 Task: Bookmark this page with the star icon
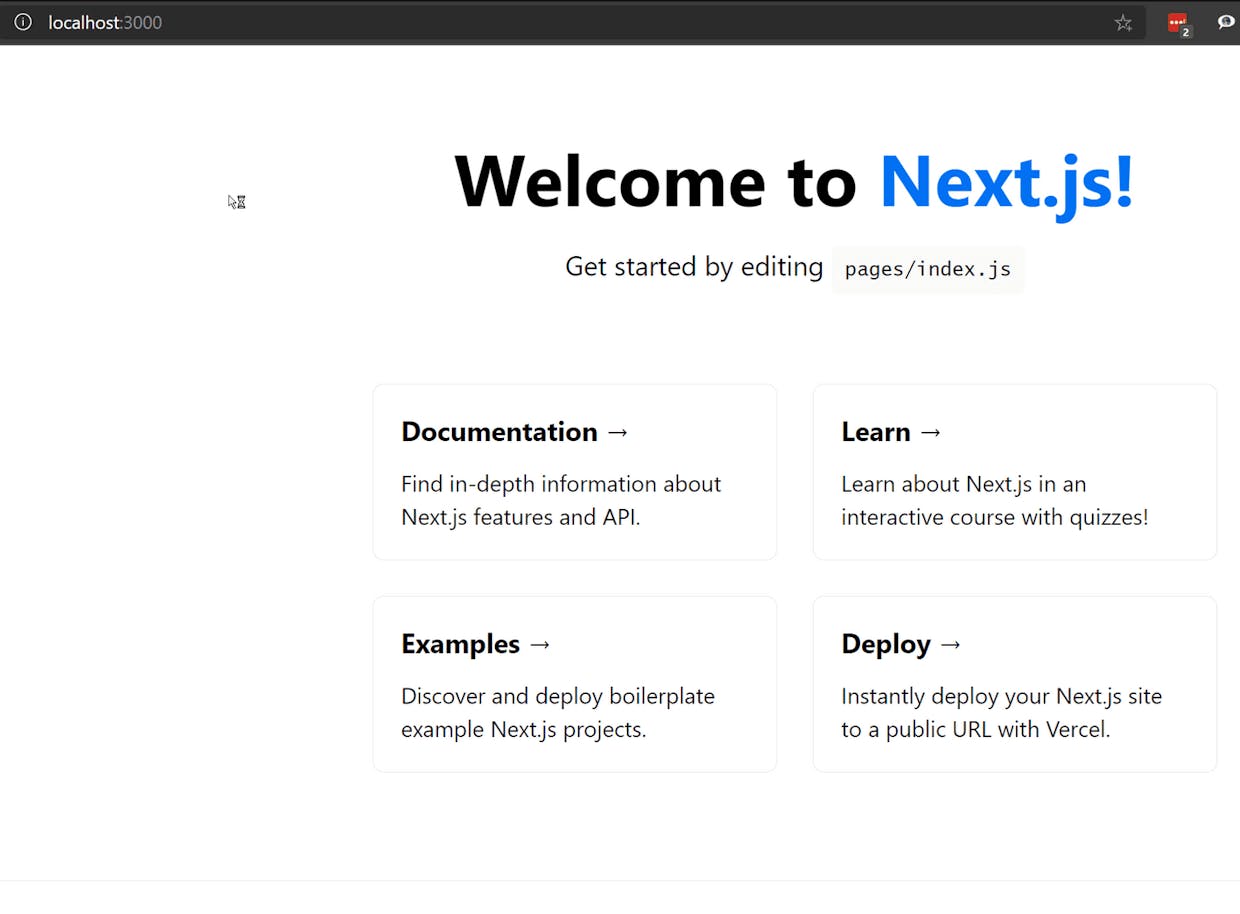click(1123, 22)
